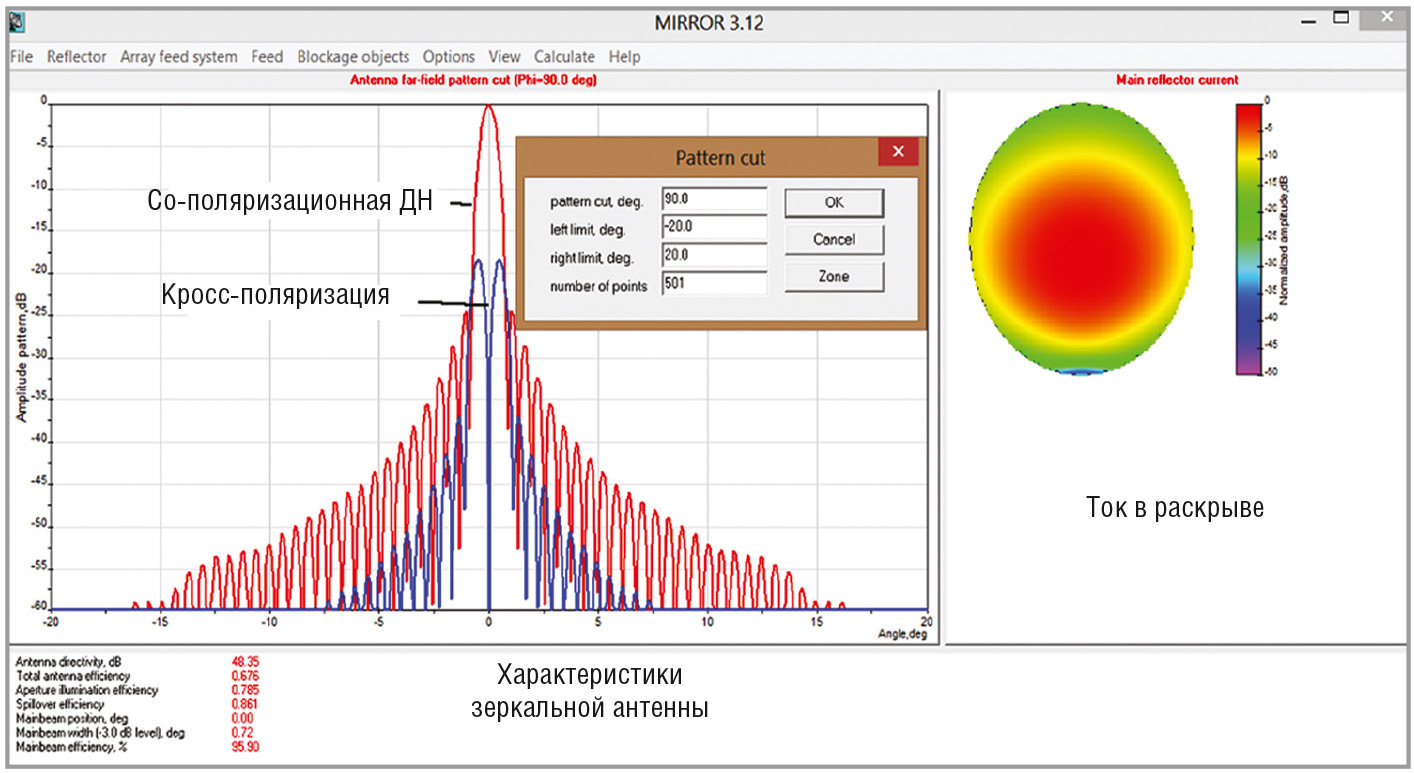Screen dimensions: 1414x773
Task: Click the Zone button
Action: [833, 277]
